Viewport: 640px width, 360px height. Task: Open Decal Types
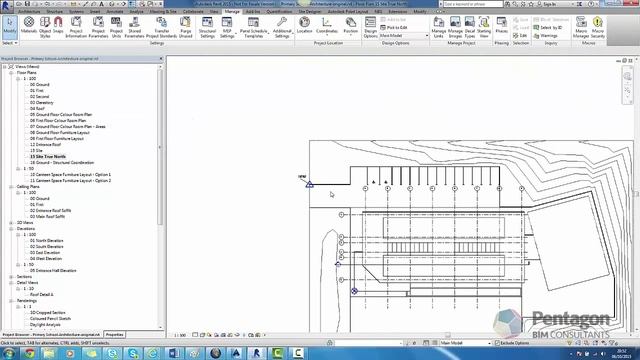[x=470, y=27]
